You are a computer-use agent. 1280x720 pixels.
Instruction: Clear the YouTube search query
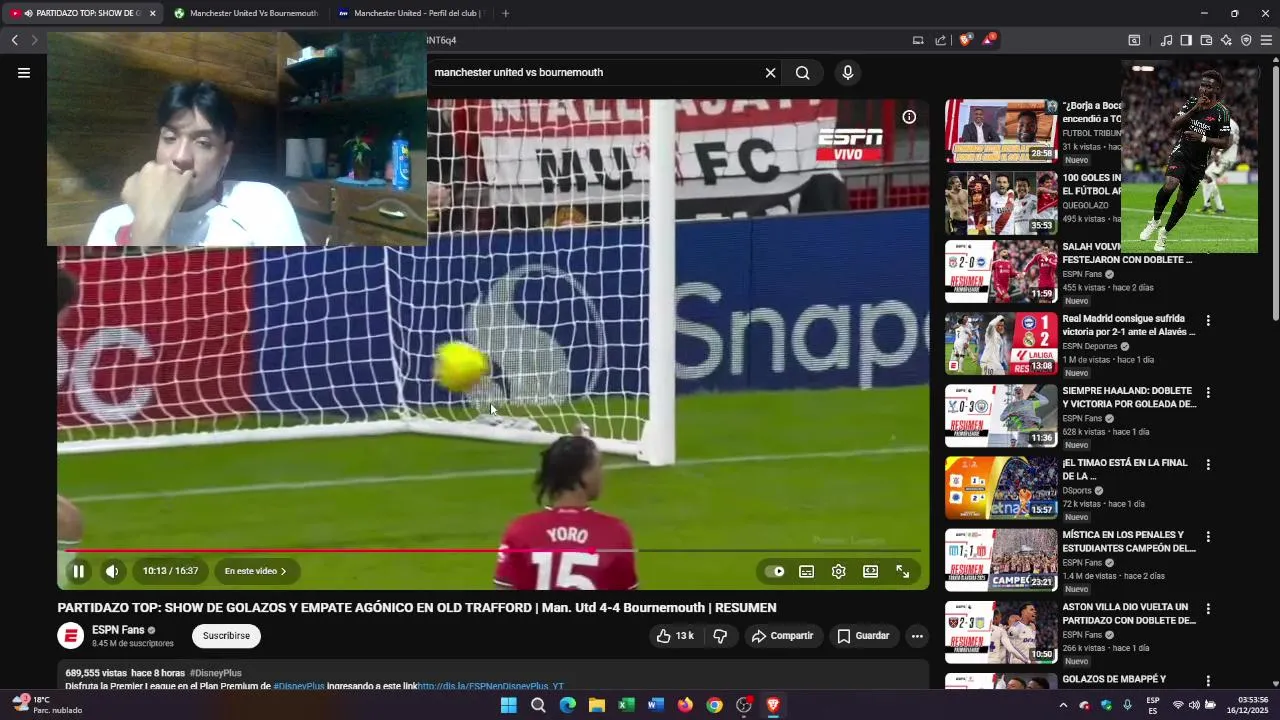770,72
